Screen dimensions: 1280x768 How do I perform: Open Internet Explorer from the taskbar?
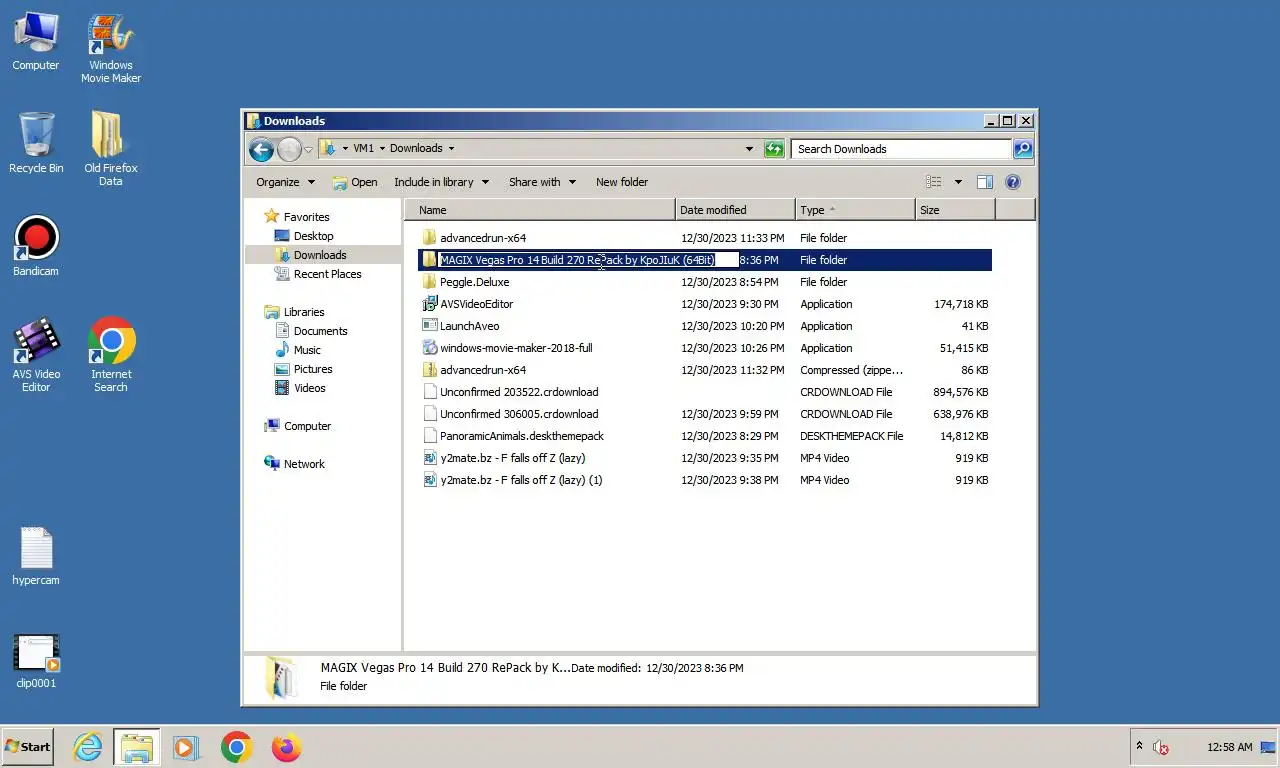[88, 747]
